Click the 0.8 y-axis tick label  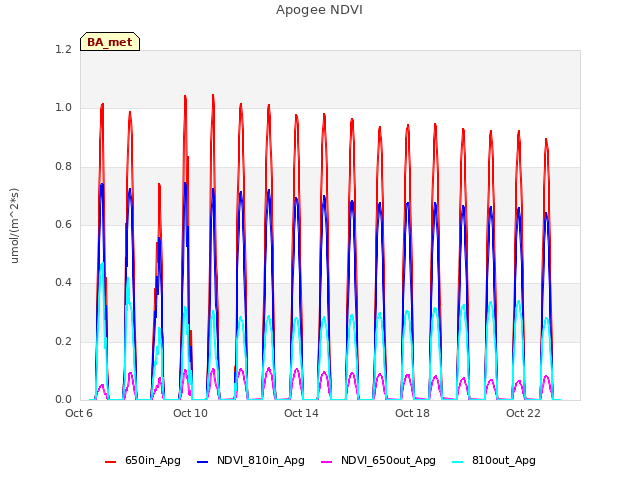coord(63,167)
